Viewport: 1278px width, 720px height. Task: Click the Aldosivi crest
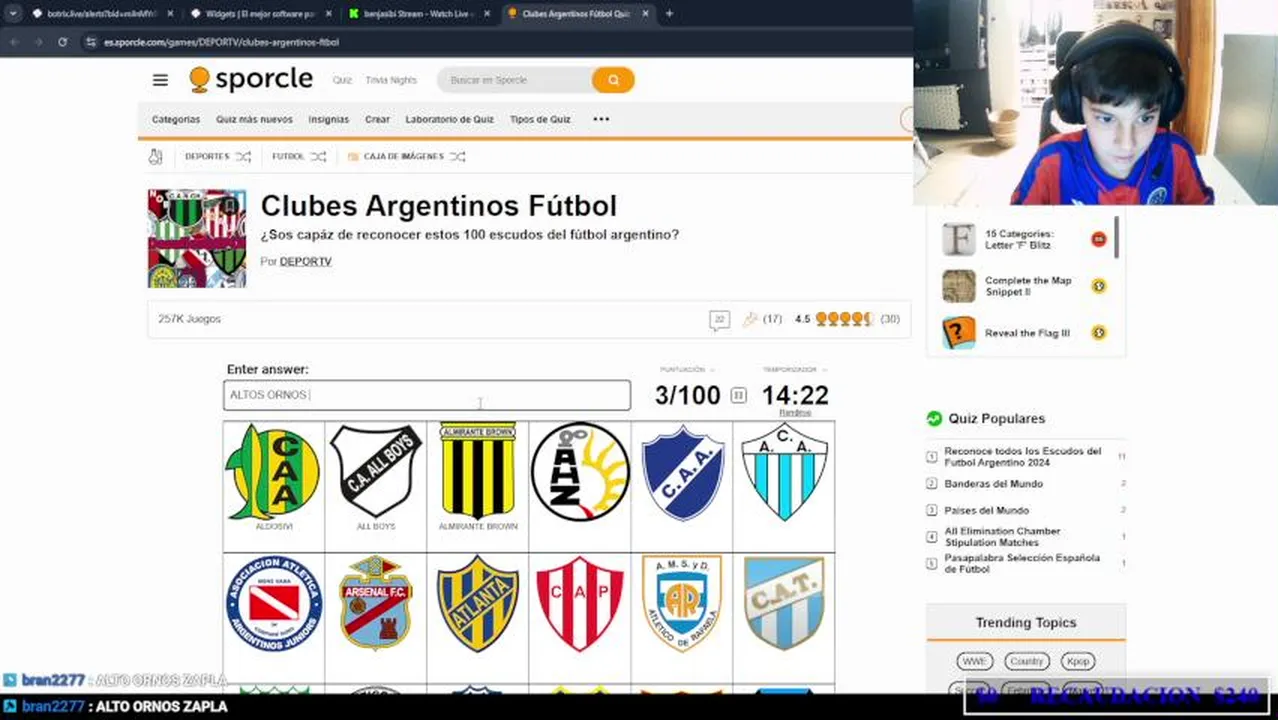273,471
